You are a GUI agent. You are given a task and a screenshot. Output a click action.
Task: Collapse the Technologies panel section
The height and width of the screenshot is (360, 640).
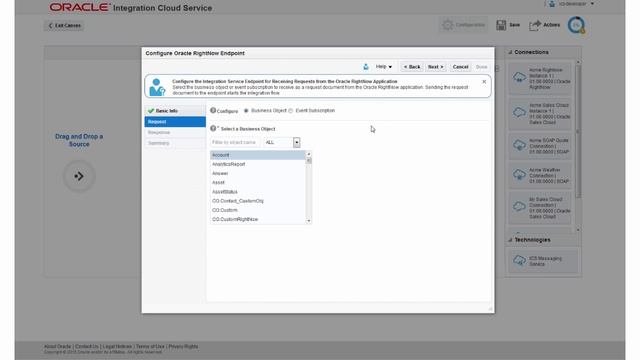click(510, 240)
